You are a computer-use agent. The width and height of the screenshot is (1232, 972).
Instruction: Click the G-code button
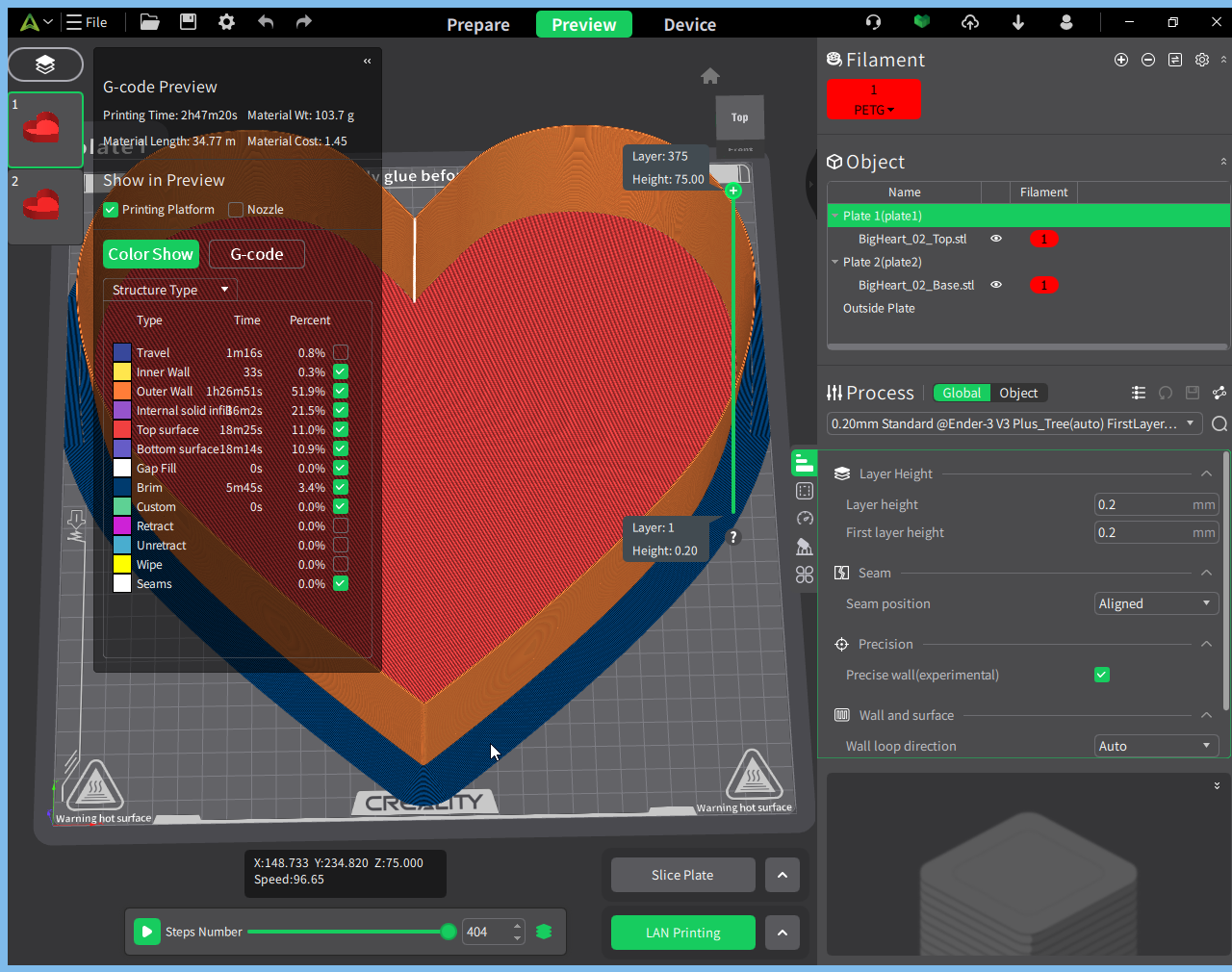pyautogui.click(x=257, y=254)
